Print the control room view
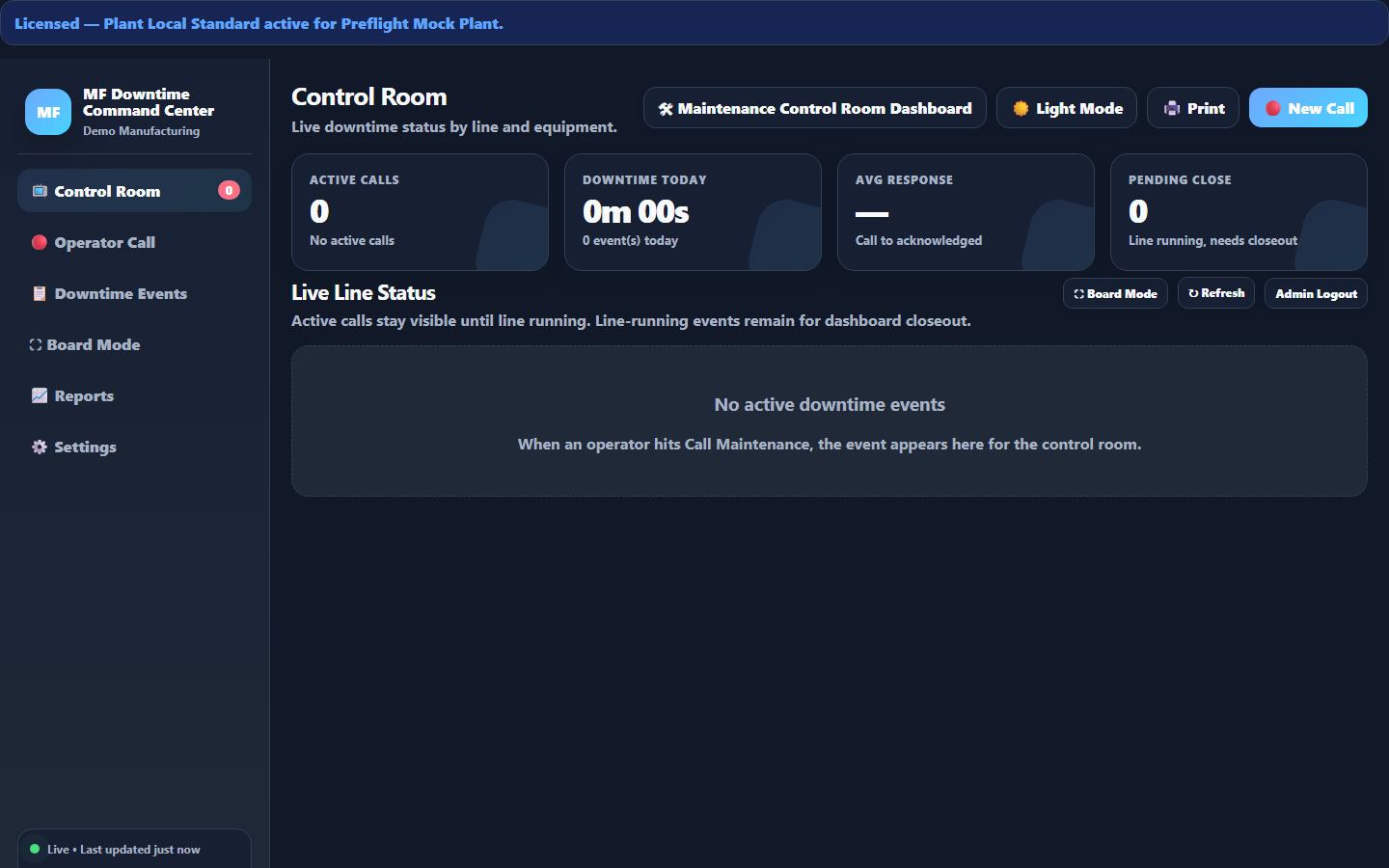This screenshot has height=868, width=1389. point(1193,108)
